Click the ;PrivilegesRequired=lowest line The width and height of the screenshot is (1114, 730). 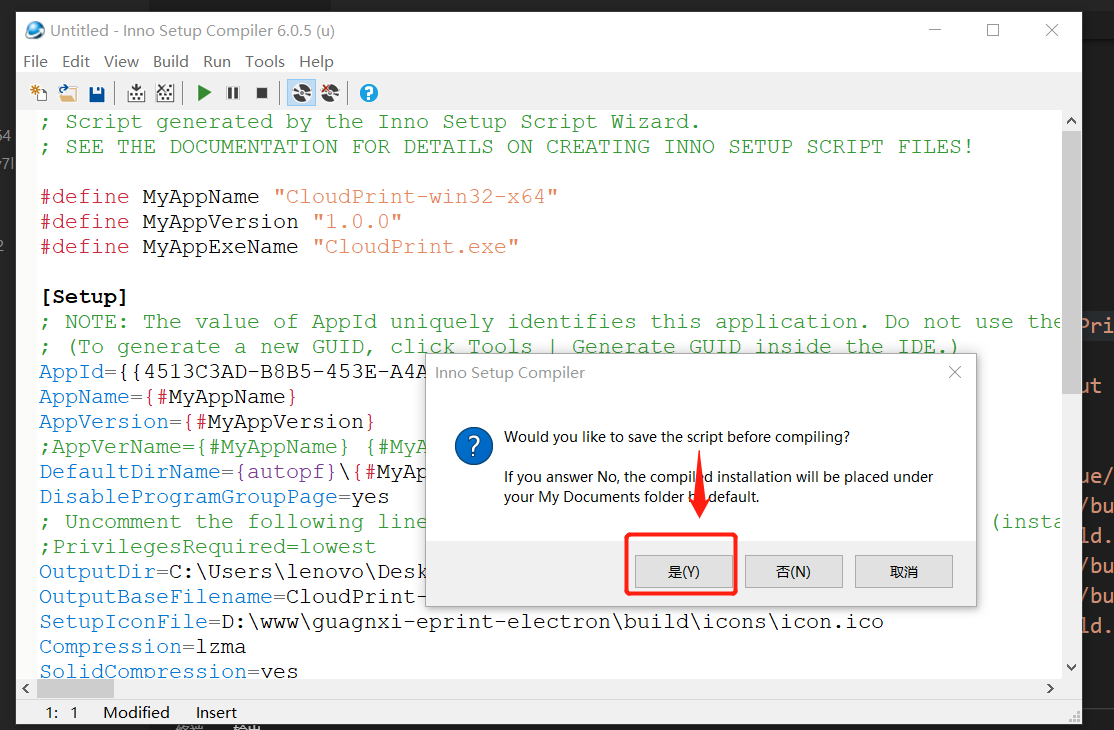point(207,547)
